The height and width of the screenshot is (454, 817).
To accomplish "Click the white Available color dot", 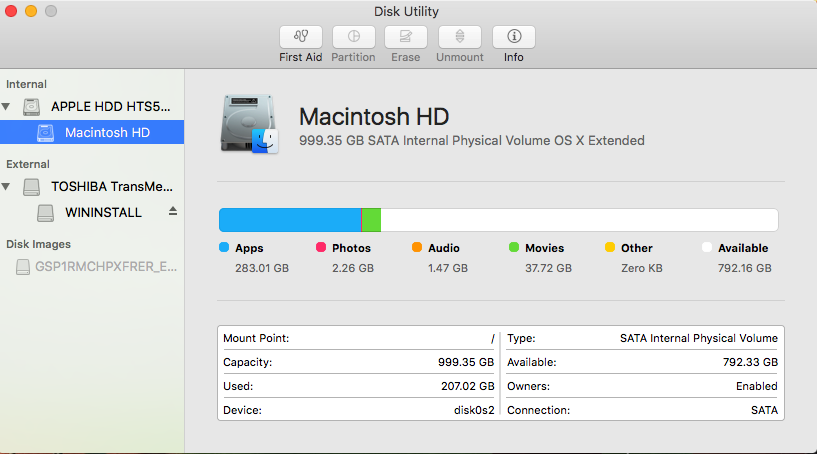I will coord(707,247).
